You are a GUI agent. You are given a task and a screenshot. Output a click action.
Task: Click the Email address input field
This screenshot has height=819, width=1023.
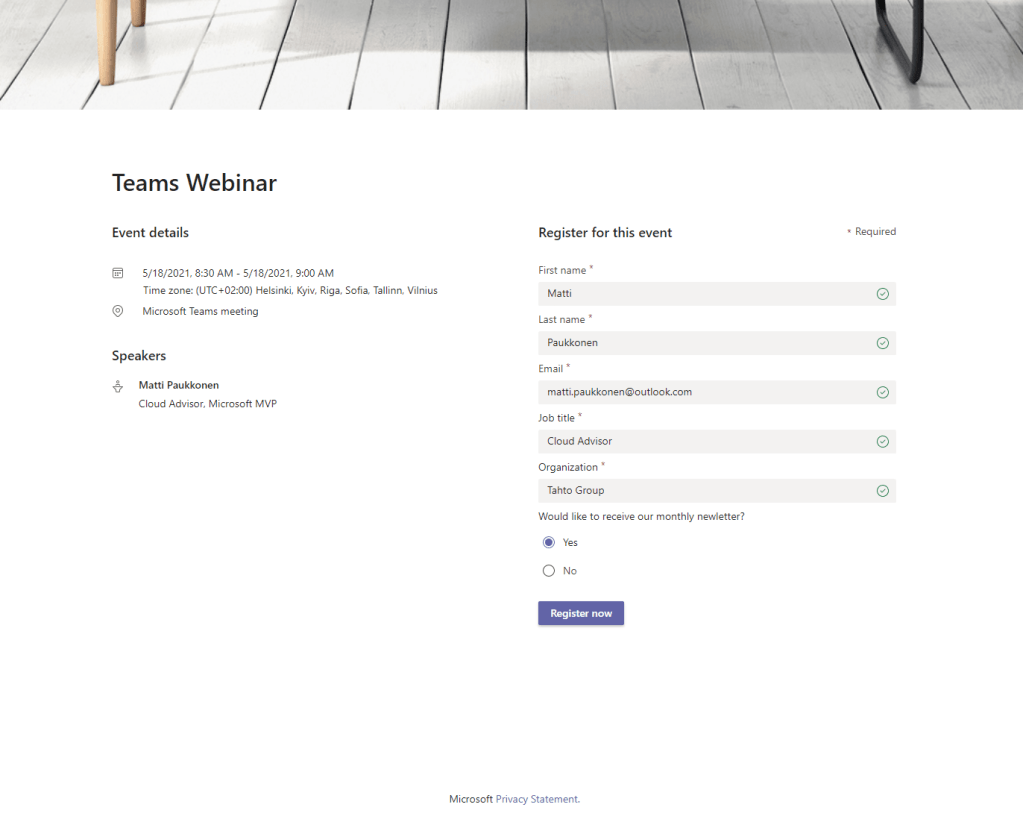click(x=700, y=392)
